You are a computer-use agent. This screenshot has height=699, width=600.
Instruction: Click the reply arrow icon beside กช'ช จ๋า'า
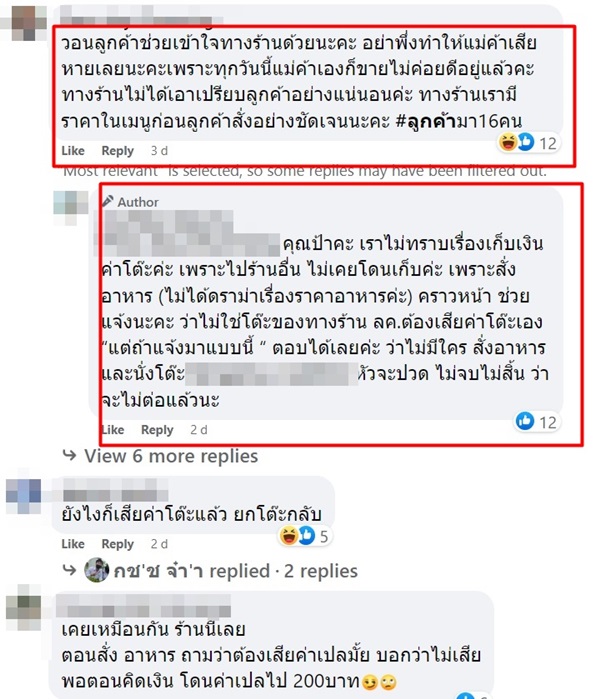click(x=70, y=570)
